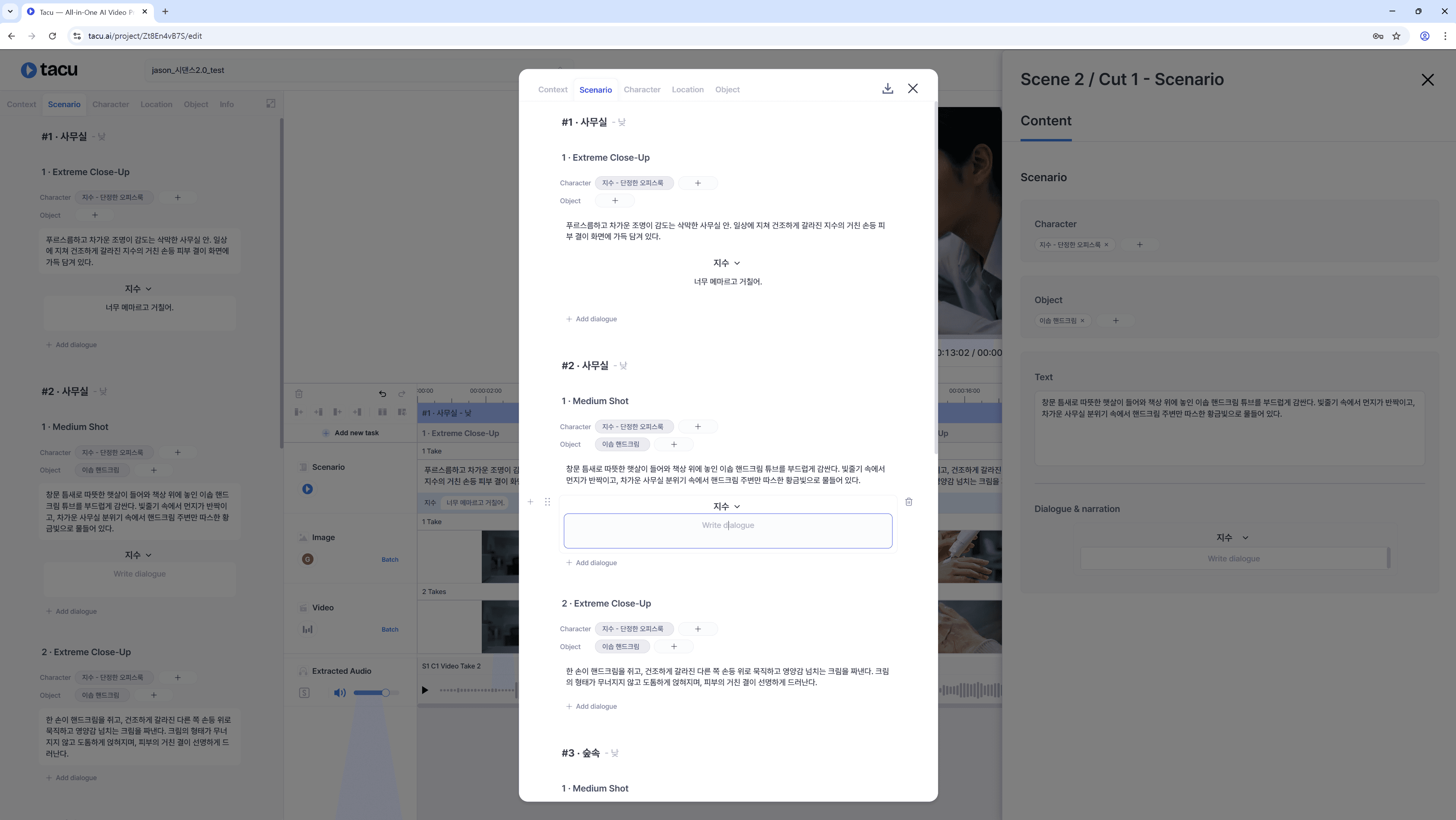Click the tacu logo
This screenshot has width=1456, height=820.
[x=49, y=70]
